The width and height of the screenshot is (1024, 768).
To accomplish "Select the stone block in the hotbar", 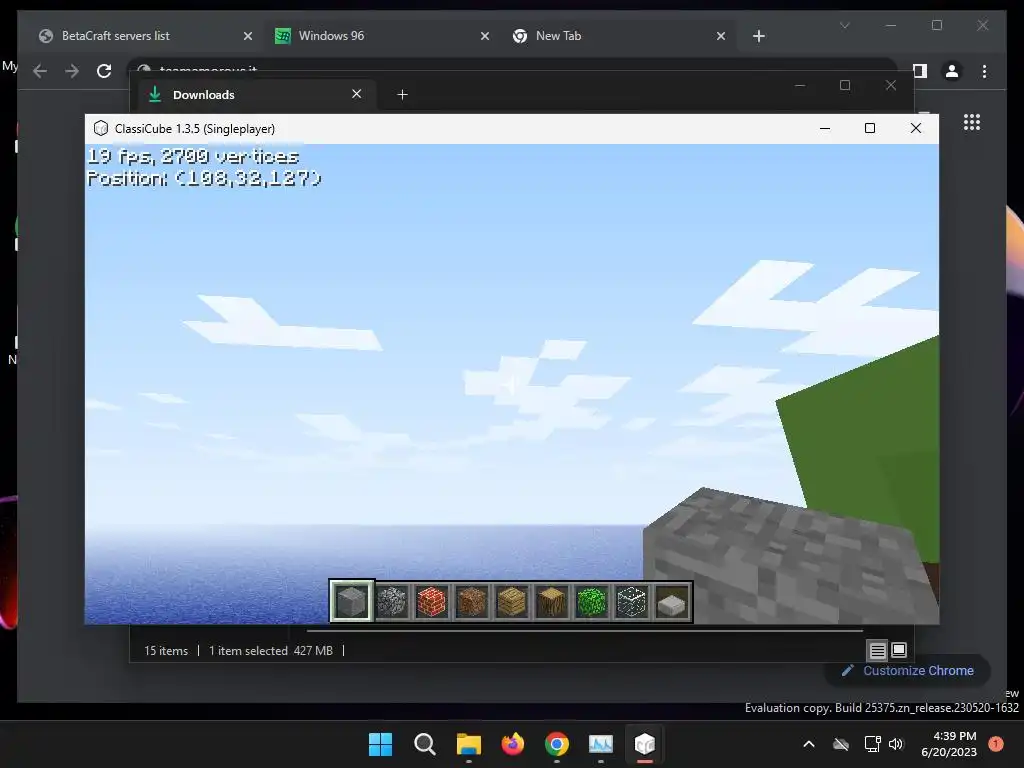I will (351, 601).
